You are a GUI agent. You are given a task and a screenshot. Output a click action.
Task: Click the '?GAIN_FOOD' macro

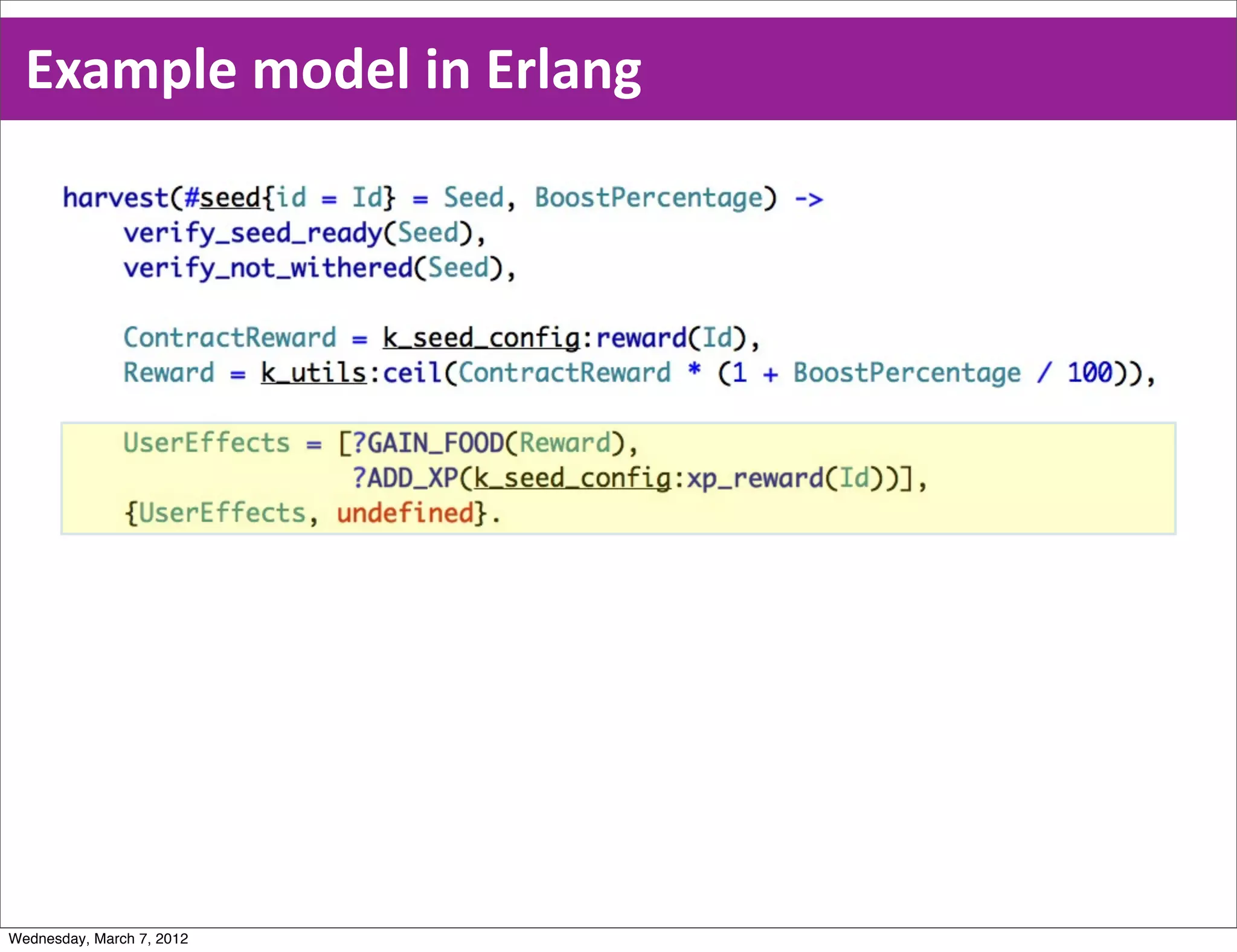[428, 443]
